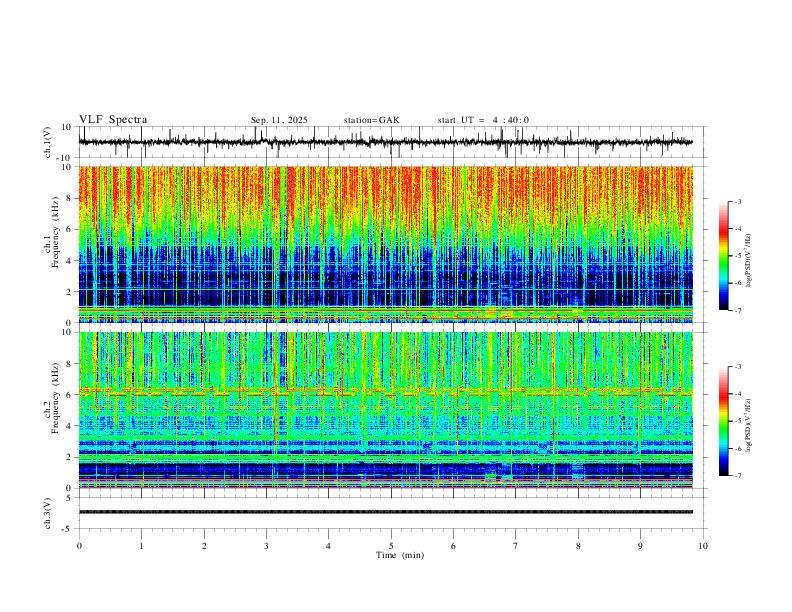Click the time axis tick "1"
This screenshot has width=792, height=612.
point(141,546)
